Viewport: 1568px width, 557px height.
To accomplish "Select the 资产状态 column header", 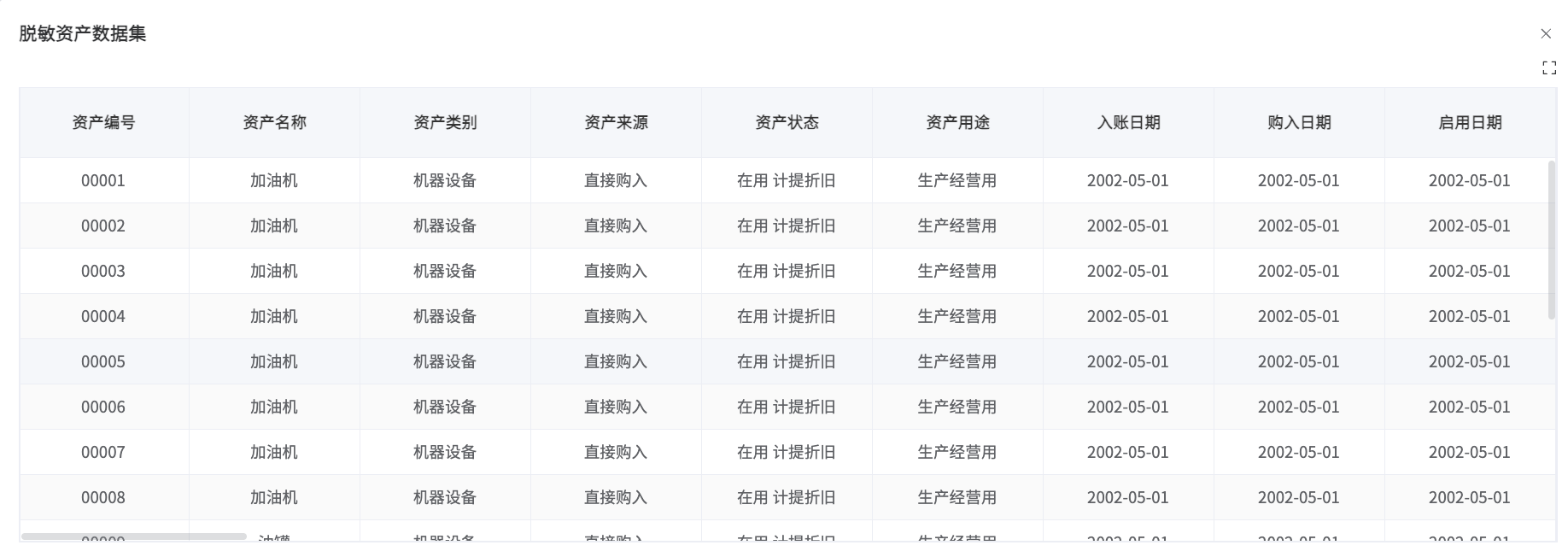I will coord(787,123).
